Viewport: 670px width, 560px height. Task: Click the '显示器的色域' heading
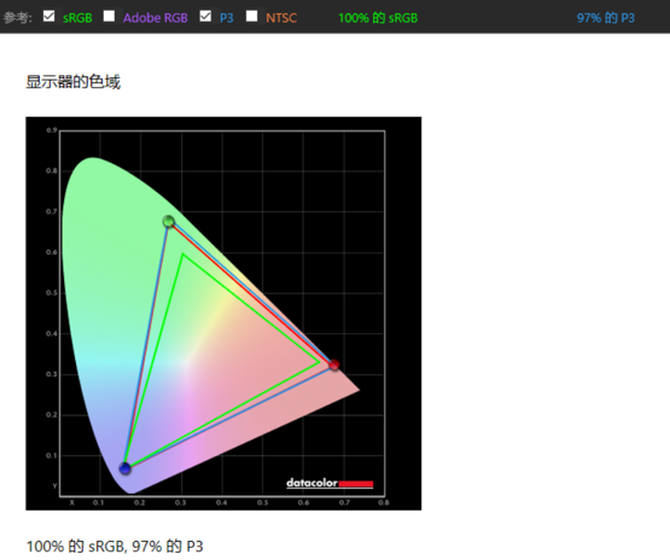coord(73,82)
